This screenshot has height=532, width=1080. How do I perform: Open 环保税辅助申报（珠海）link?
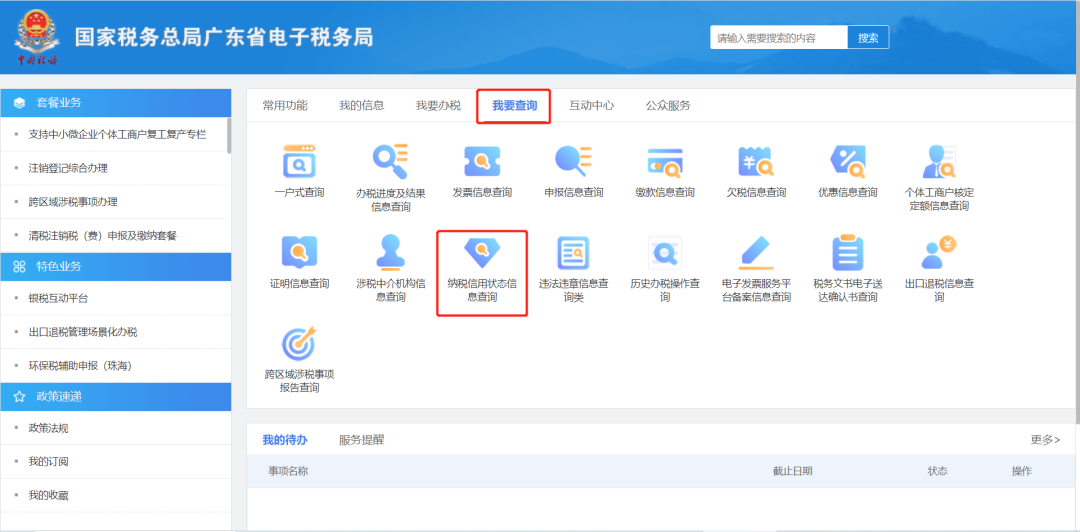pos(80,366)
